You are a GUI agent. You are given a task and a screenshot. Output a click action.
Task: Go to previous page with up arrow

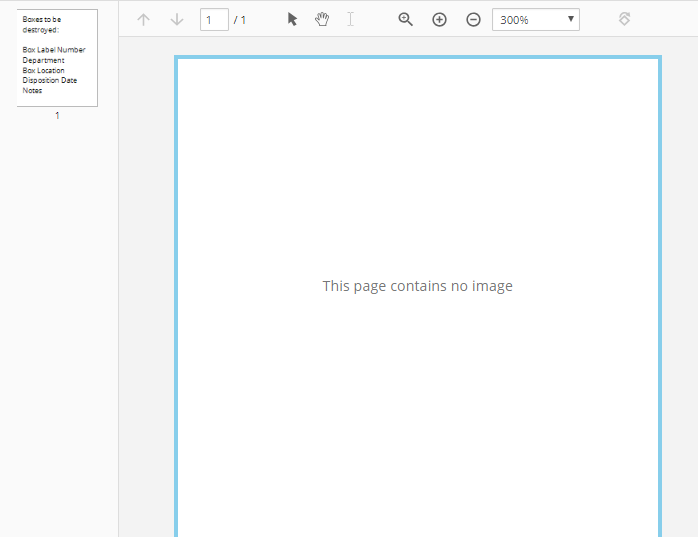coord(143,19)
